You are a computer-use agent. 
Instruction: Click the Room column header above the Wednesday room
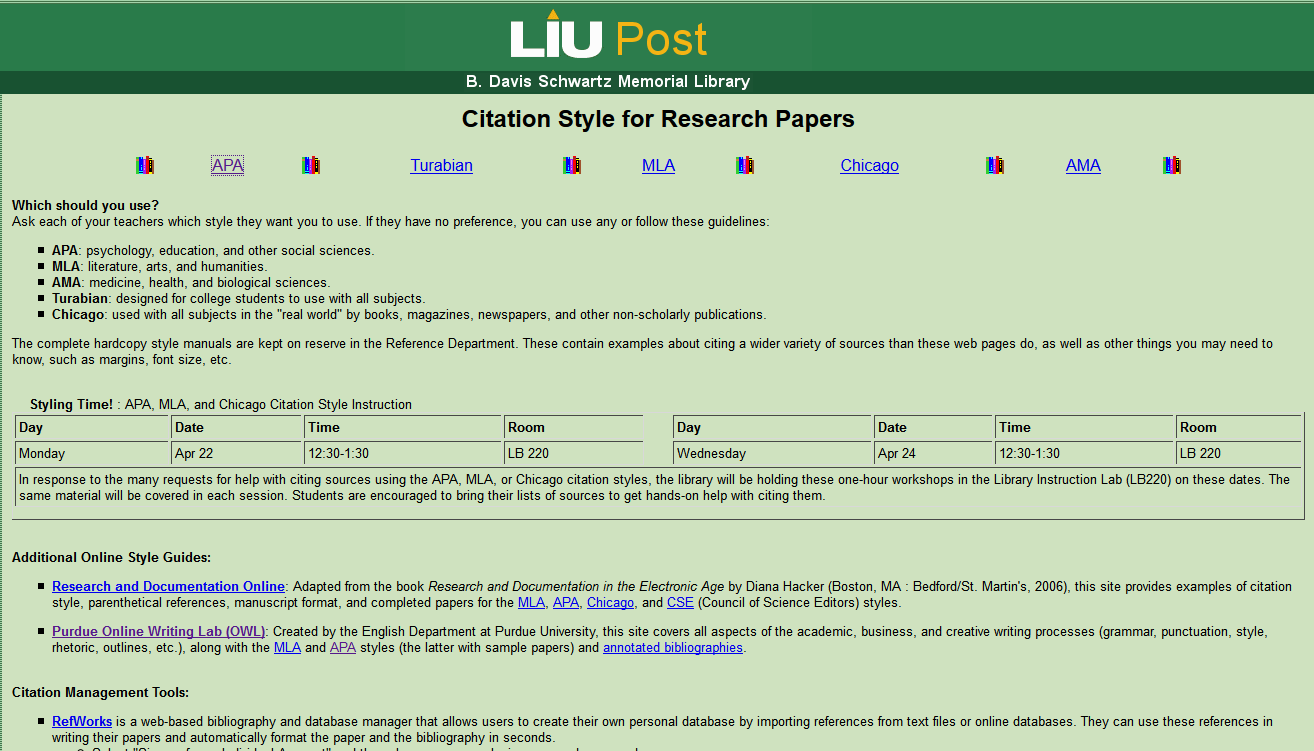(1240, 428)
